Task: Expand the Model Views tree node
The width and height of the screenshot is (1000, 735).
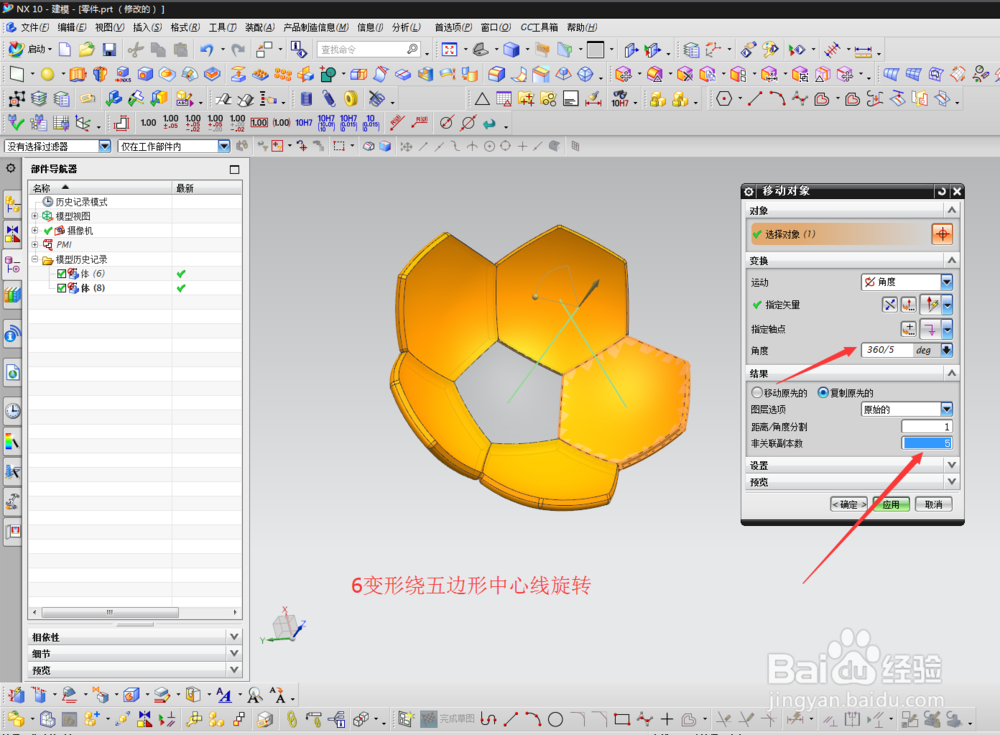Action: [35, 216]
